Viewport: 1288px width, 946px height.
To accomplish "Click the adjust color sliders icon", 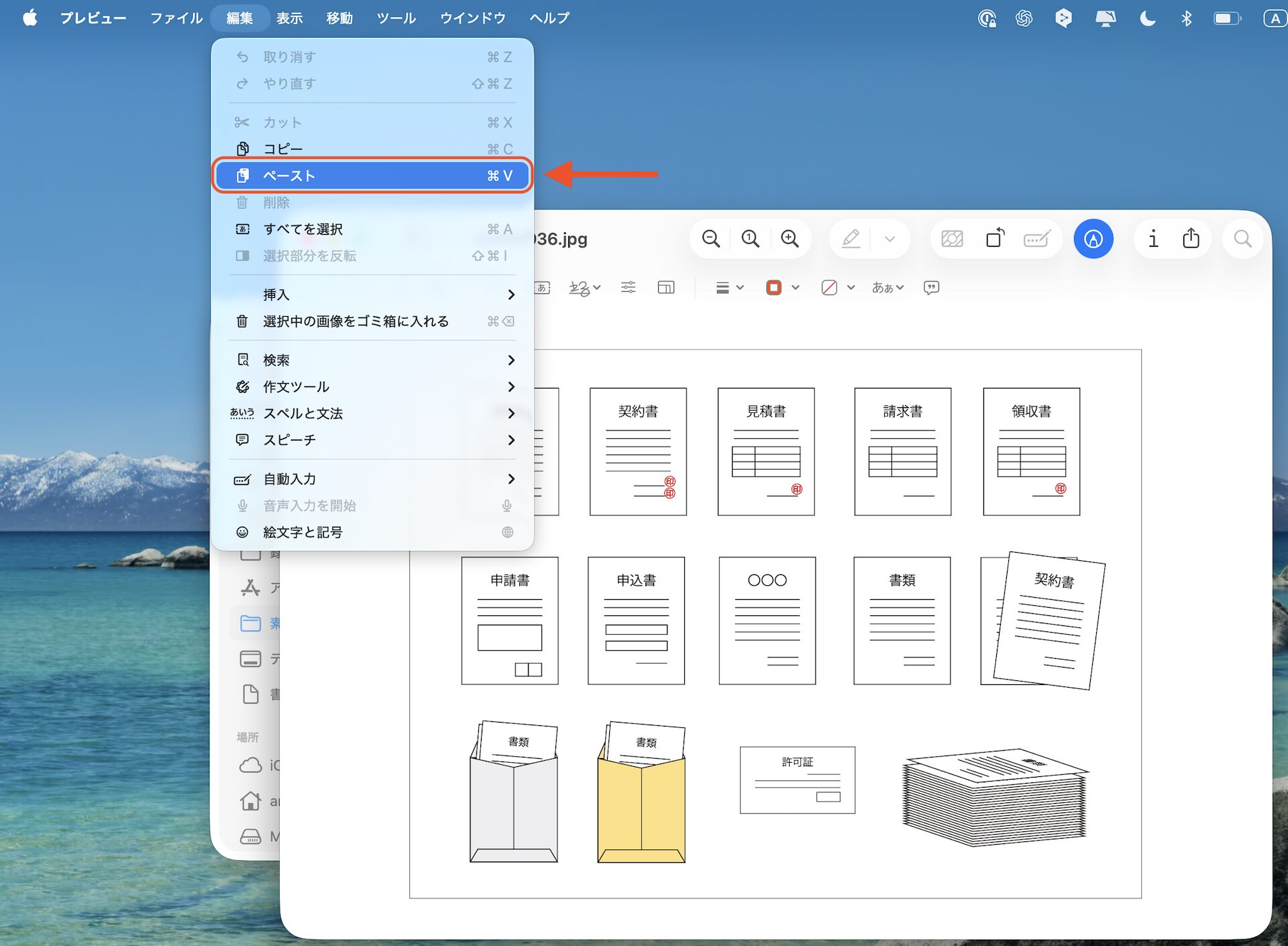I will click(628, 288).
